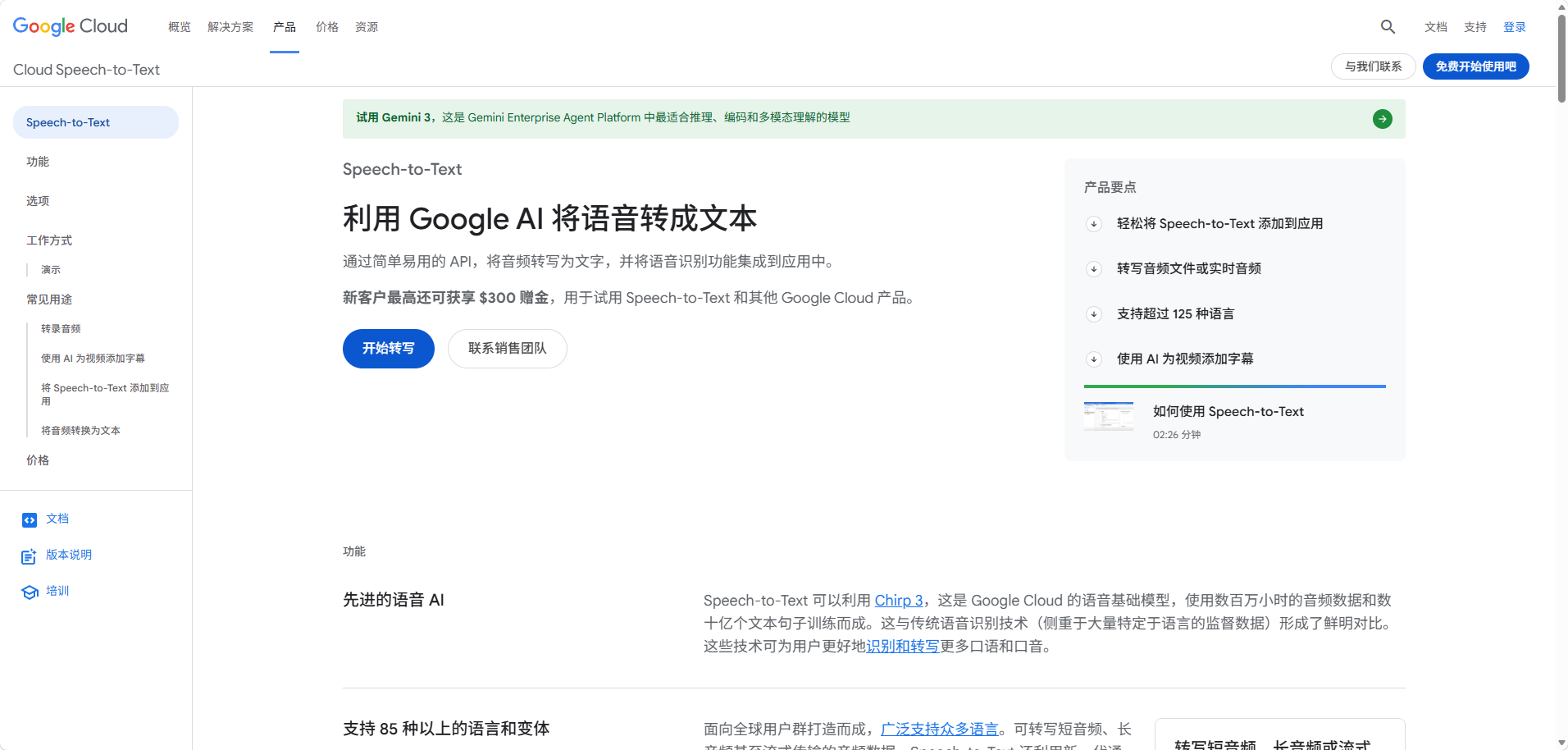Select 支持超过 125 种语言 highlight
The image size is (1568, 750).
click(1175, 314)
